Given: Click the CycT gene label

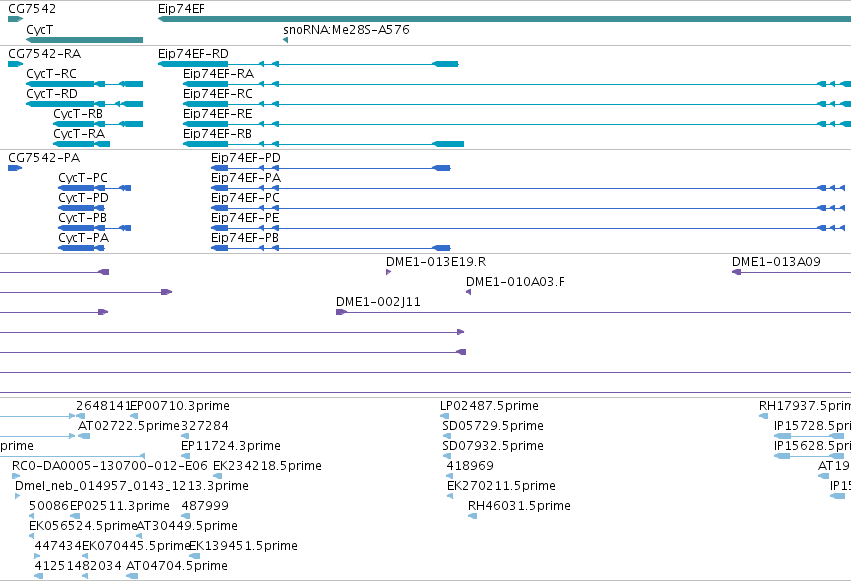Looking at the screenshot, I should (x=39, y=29).
